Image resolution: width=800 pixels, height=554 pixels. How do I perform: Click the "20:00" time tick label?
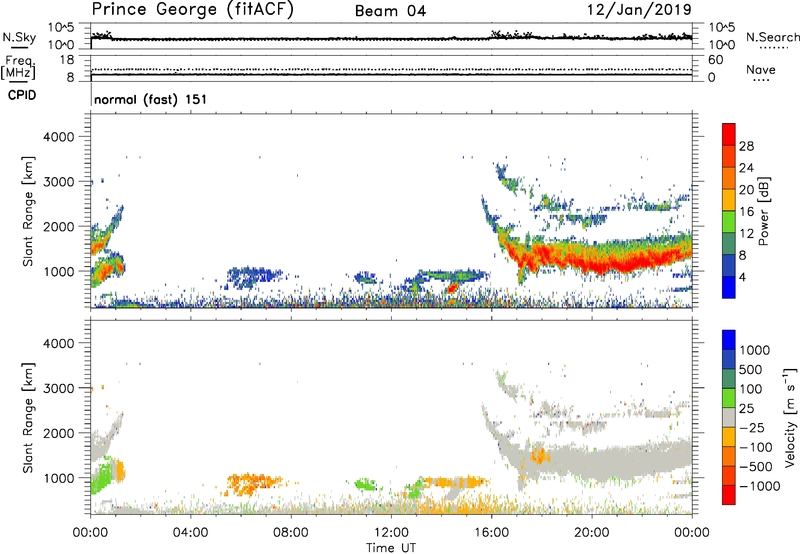591,533
